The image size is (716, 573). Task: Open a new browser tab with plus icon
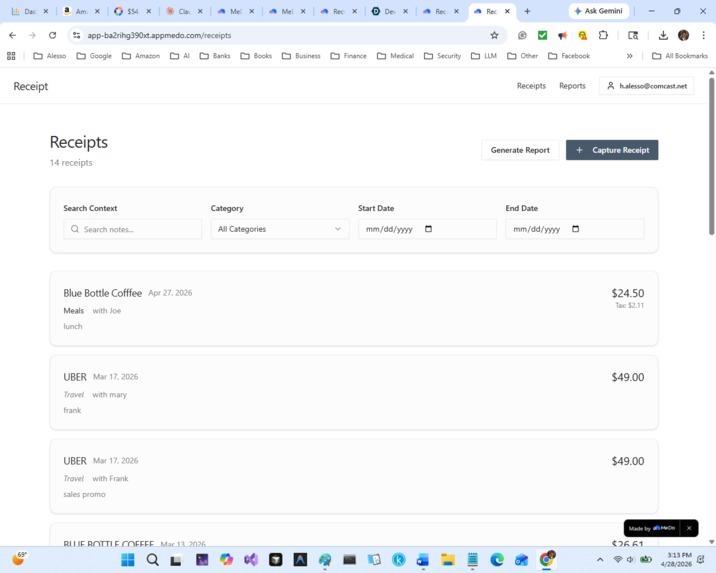[527, 11]
